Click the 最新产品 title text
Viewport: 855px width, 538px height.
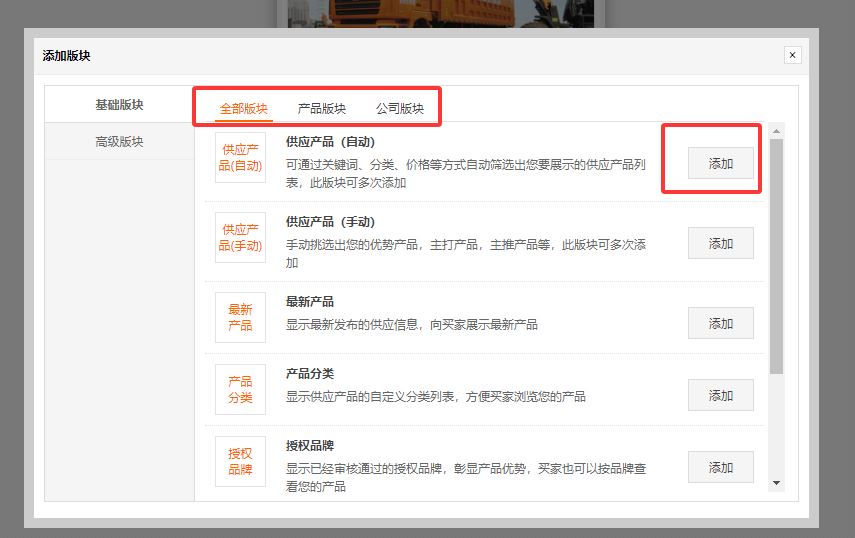click(x=310, y=301)
